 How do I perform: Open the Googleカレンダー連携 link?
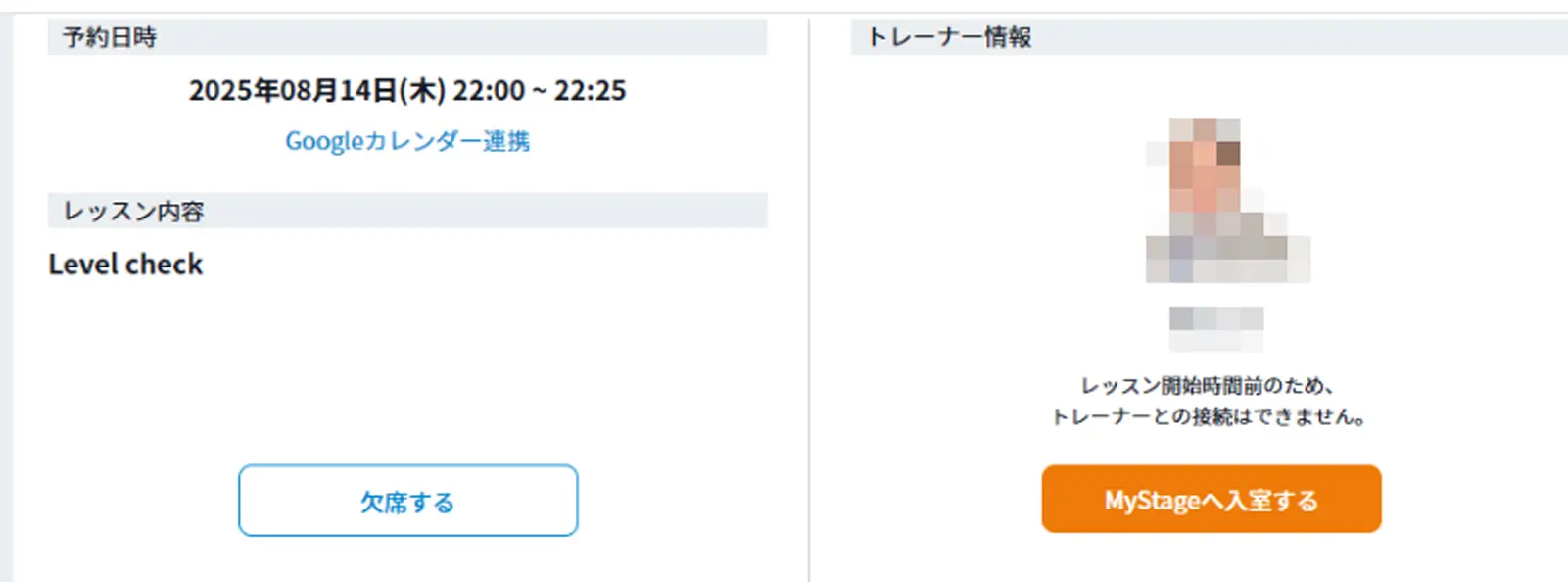[x=407, y=141]
